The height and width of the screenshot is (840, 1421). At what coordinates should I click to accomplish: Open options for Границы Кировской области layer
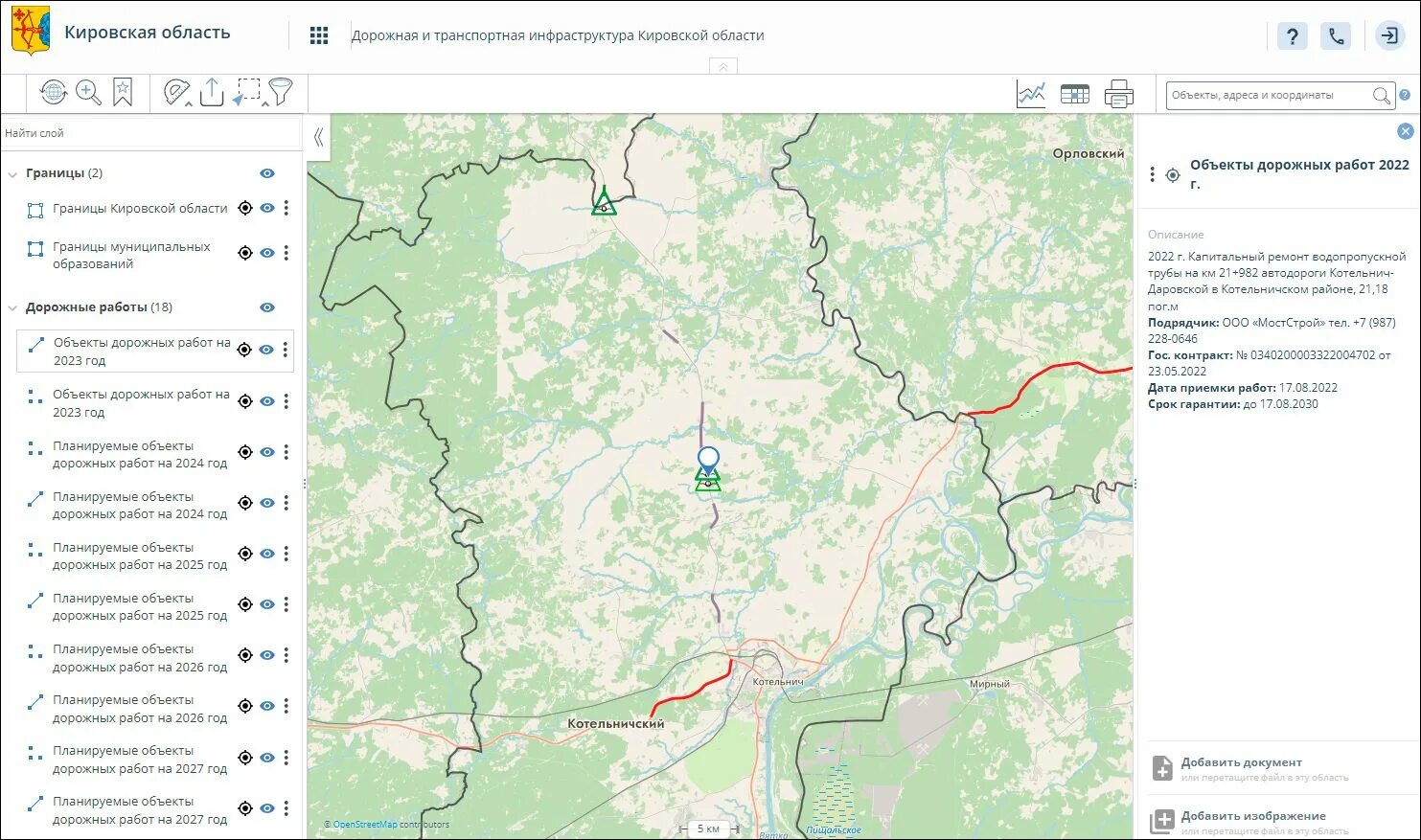(286, 208)
